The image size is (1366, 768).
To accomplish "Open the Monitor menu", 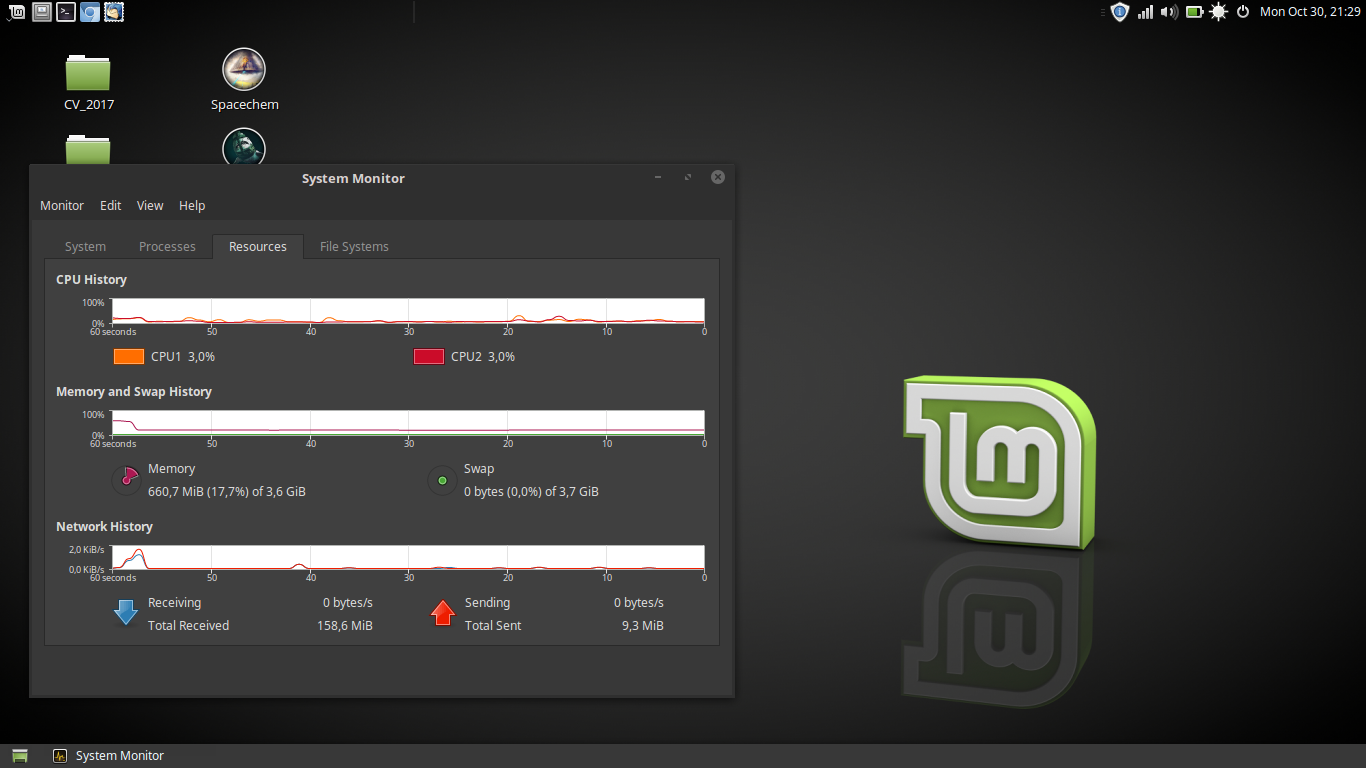I will pyautogui.click(x=62, y=205).
